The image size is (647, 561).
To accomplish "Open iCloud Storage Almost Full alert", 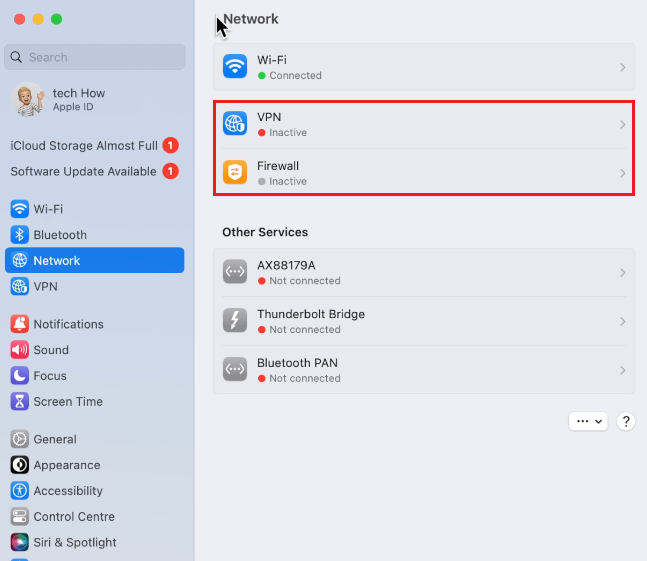I will tap(94, 145).
